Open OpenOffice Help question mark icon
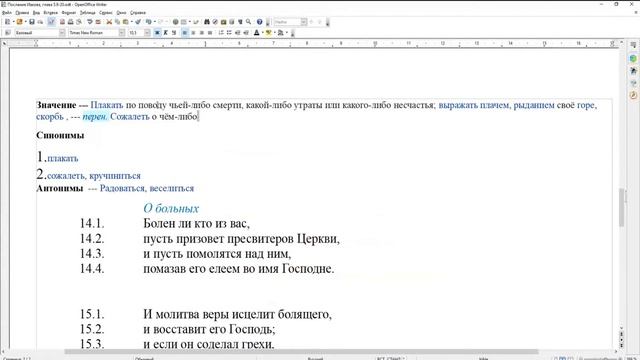This screenshot has height=360, width=640. click(260, 22)
